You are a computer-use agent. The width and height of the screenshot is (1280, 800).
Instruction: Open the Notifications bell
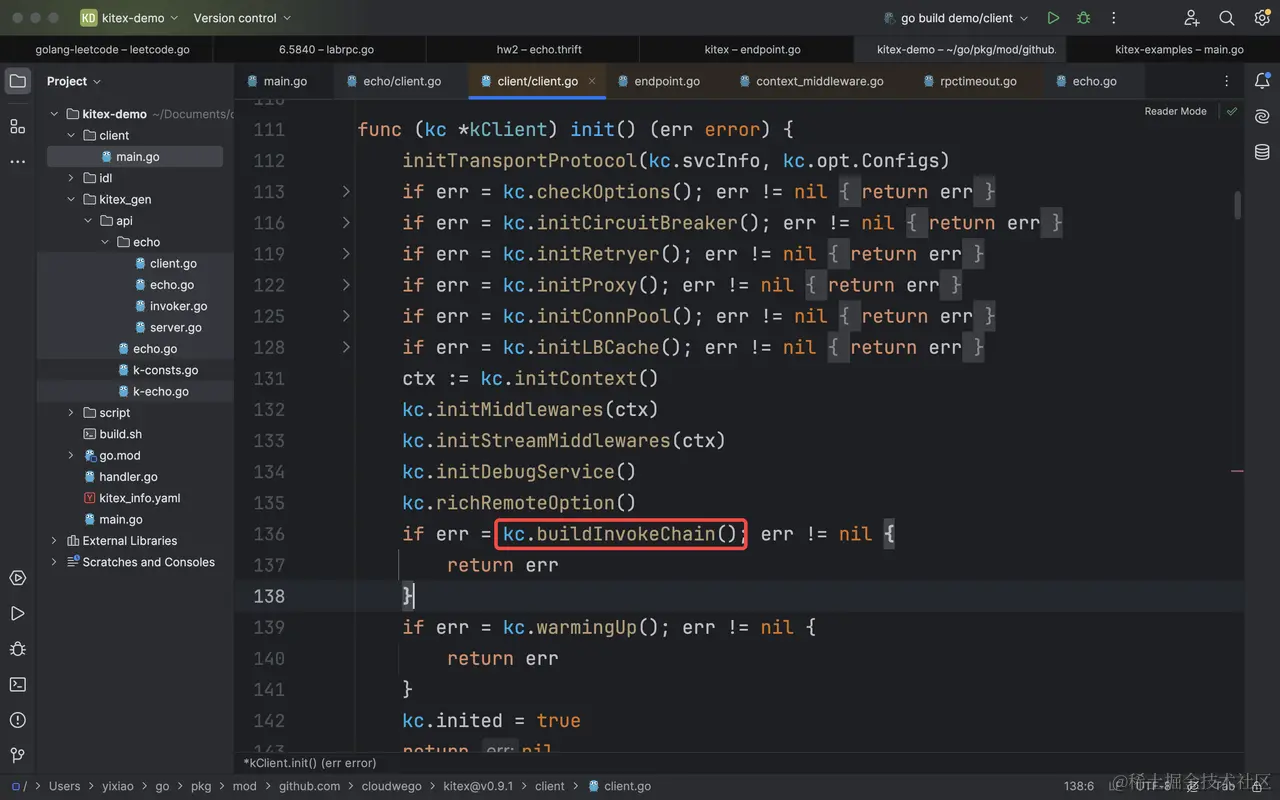[1262, 81]
